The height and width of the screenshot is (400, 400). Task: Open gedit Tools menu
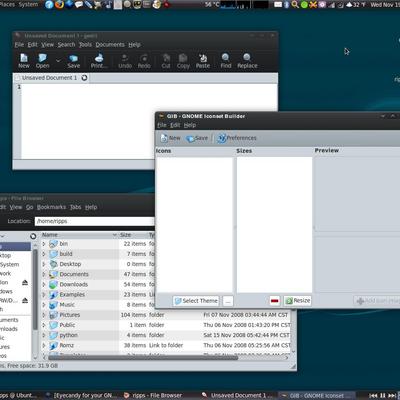pos(85,45)
